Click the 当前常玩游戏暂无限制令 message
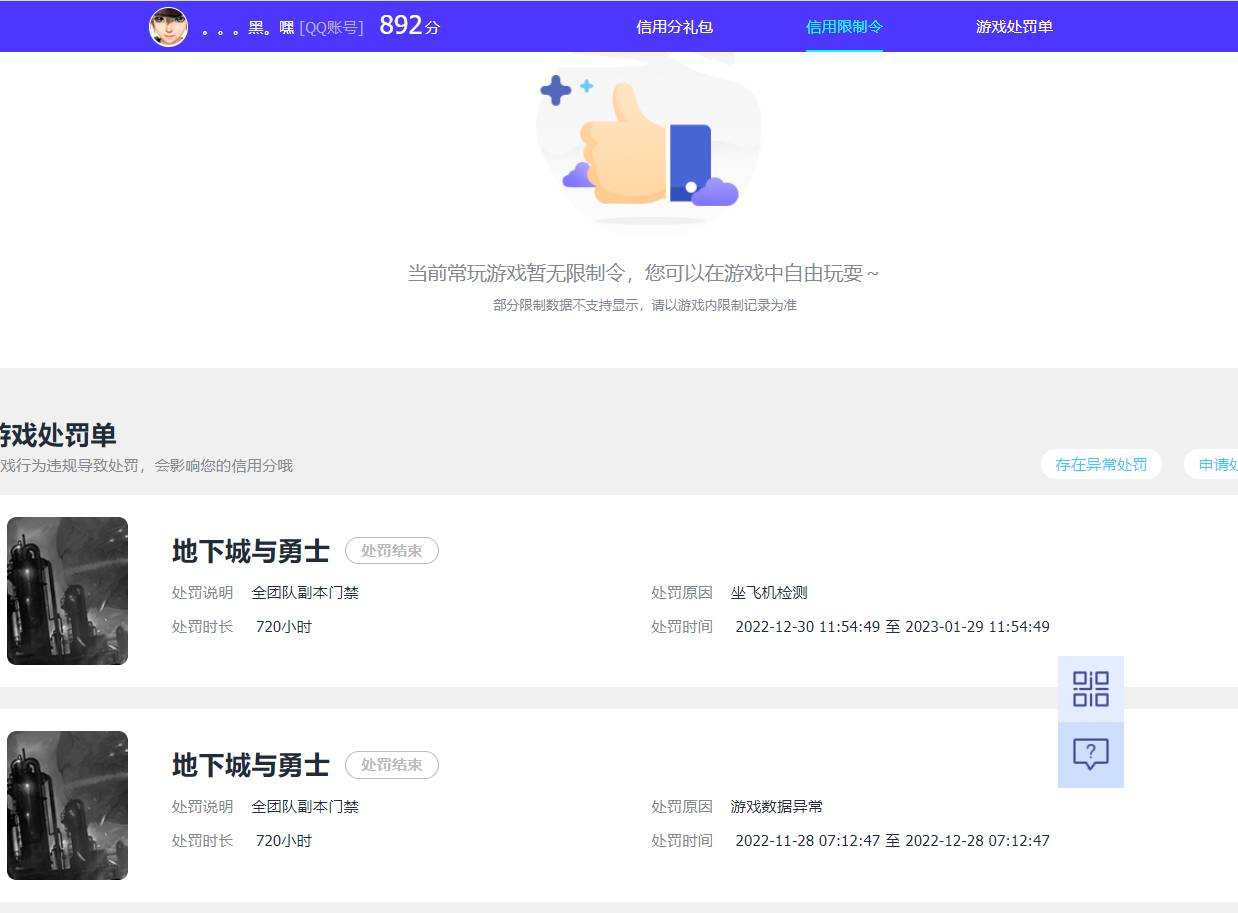The width and height of the screenshot is (1238, 913). (x=644, y=273)
